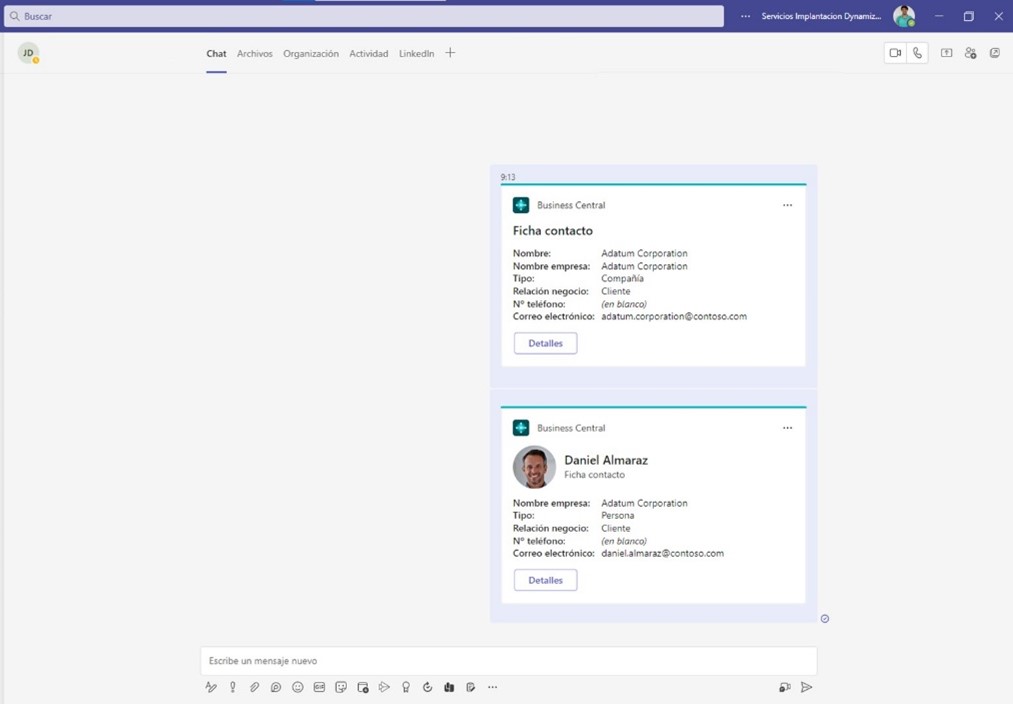
Task: Open the Organización tab
Action: pos(311,54)
